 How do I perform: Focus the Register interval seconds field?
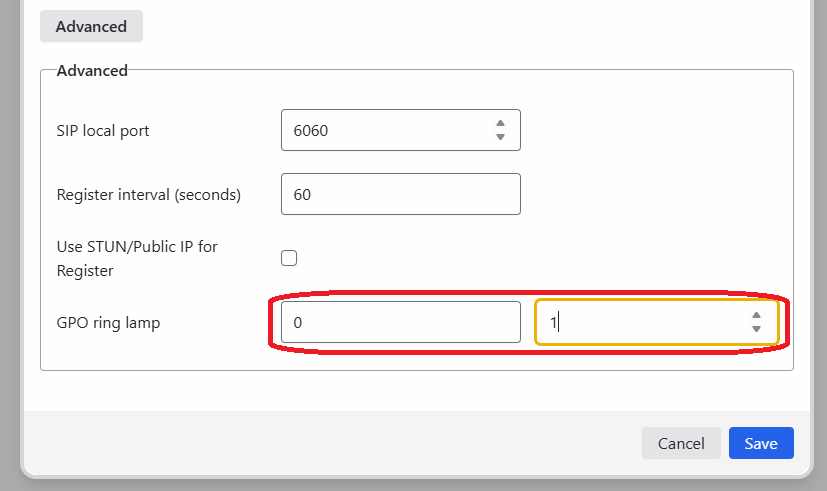400,194
